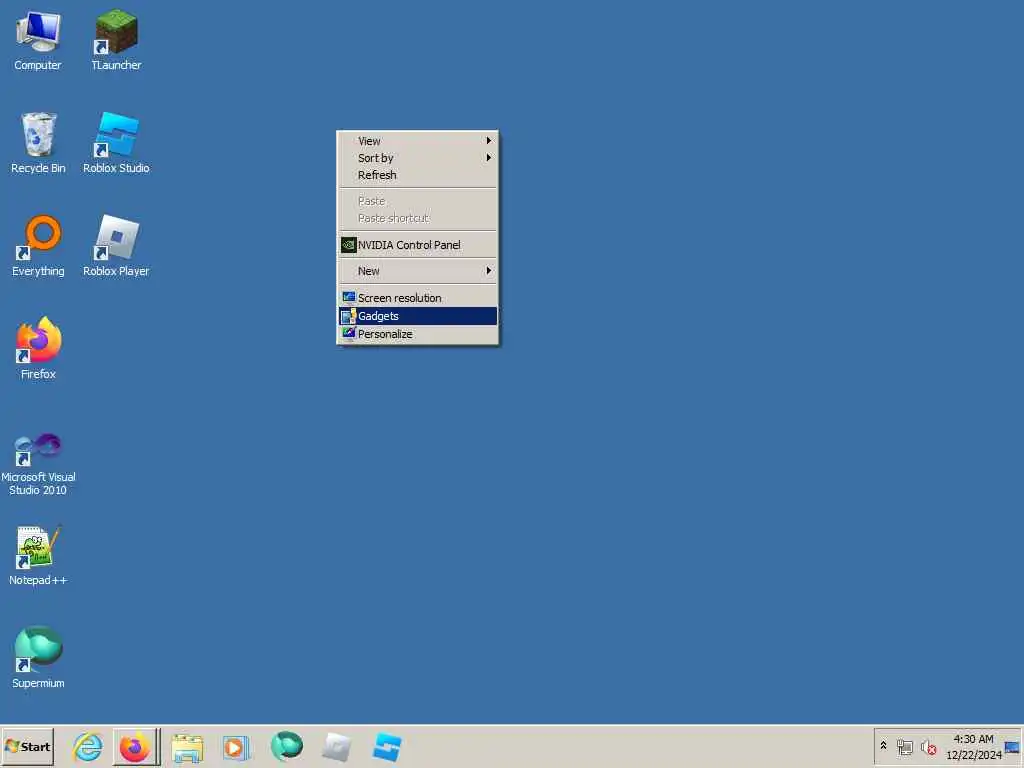Open the taskbar clock and date
The width and height of the screenshot is (1024, 768).
pyautogui.click(x=973, y=747)
